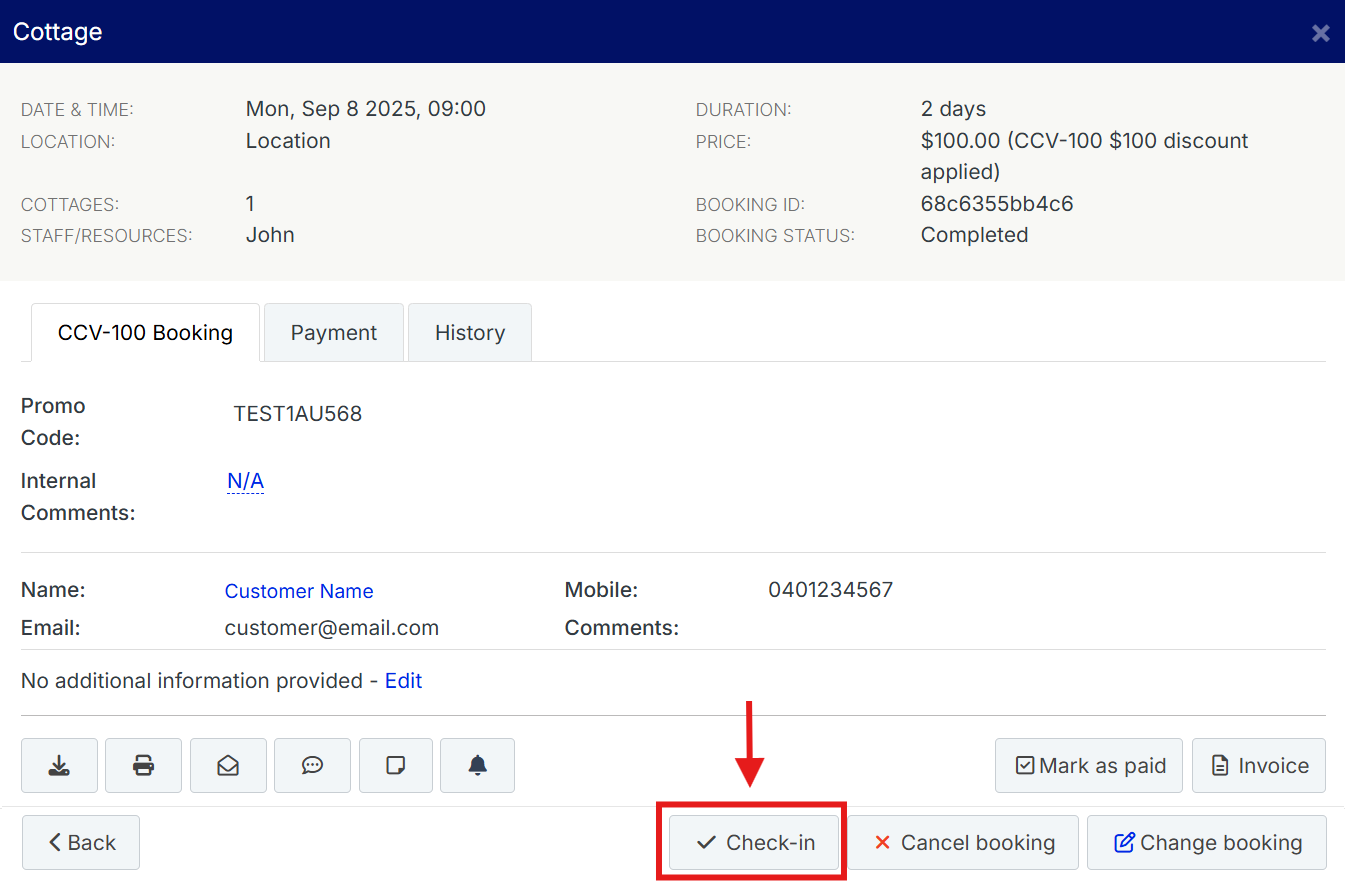The image size is (1345, 881).
Task: Click the Cancel booking button
Action: pos(963,843)
